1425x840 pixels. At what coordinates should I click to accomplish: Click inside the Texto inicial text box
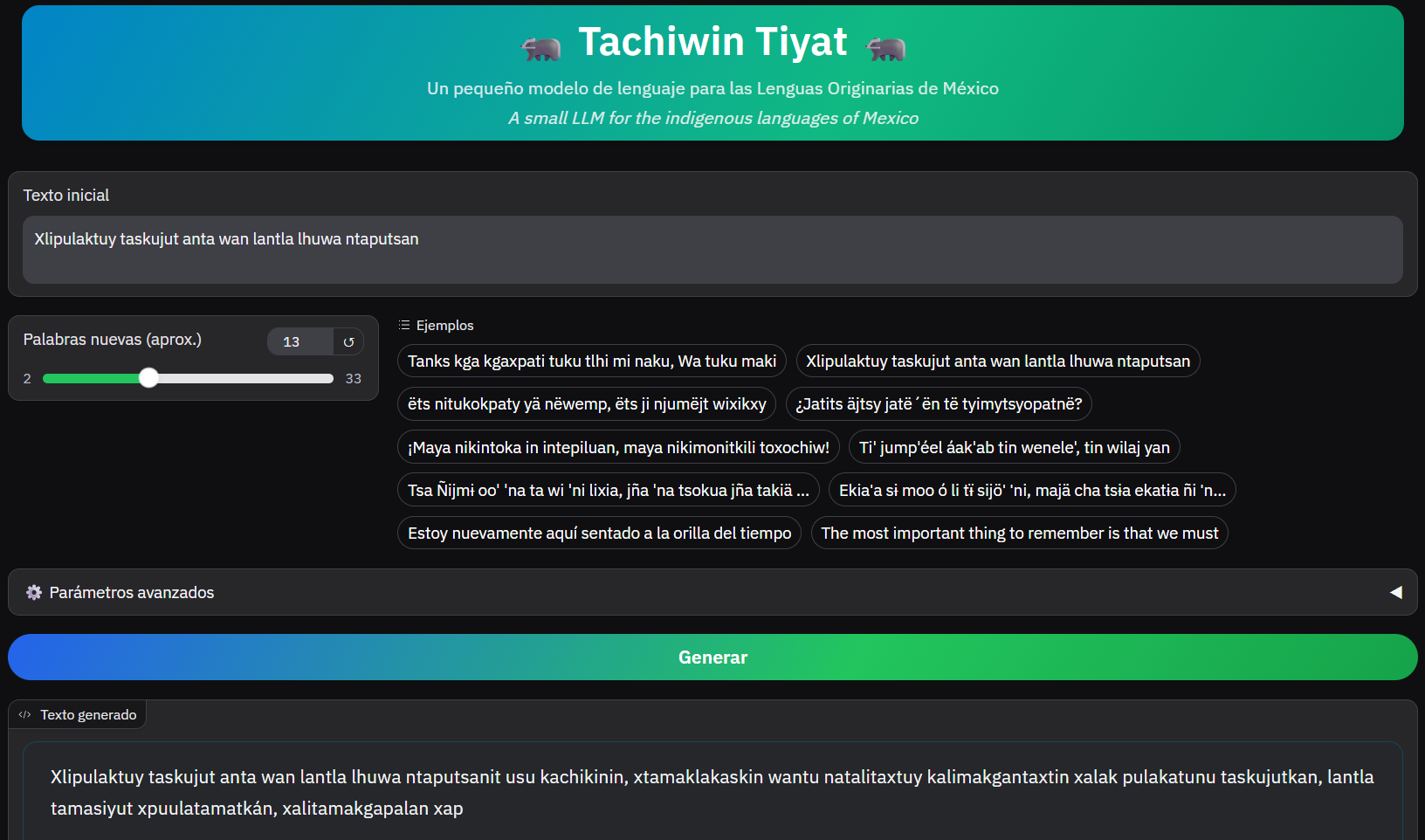pos(712,250)
